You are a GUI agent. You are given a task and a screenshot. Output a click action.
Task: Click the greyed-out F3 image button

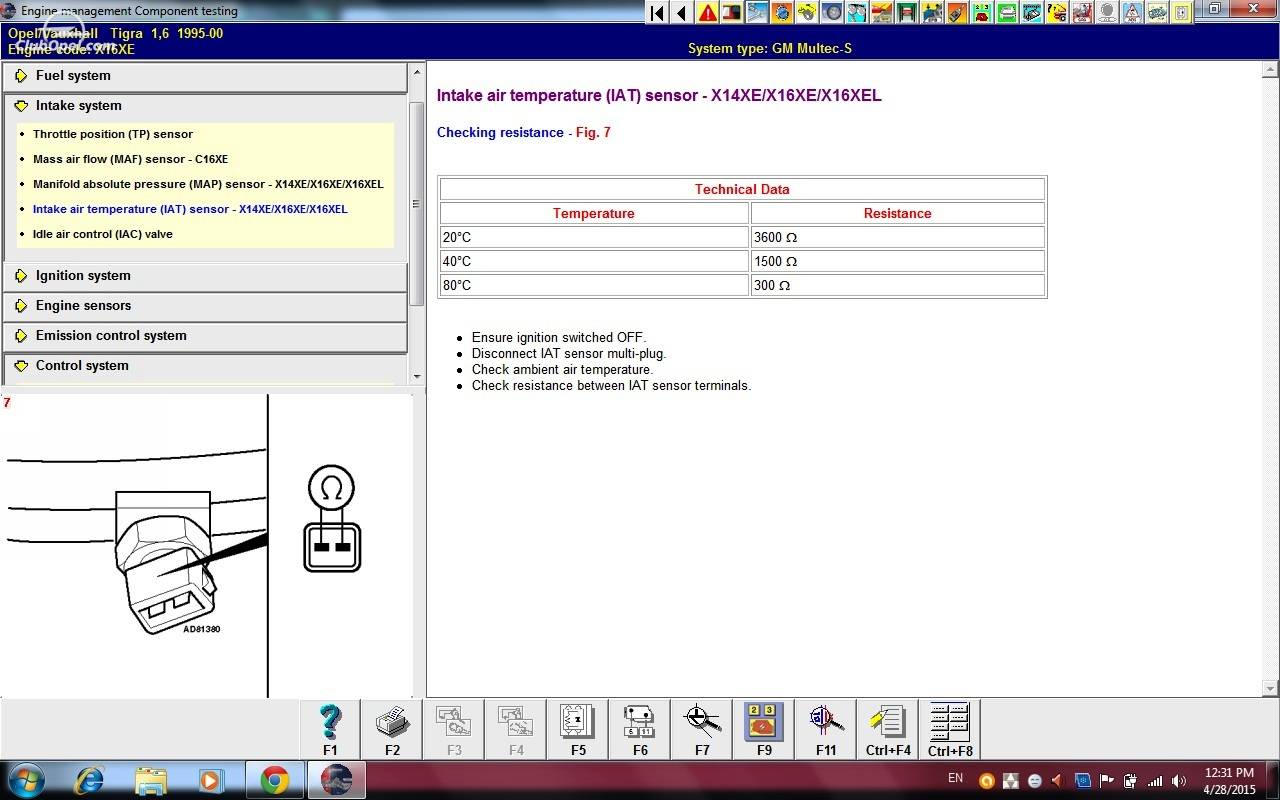tap(454, 729)
